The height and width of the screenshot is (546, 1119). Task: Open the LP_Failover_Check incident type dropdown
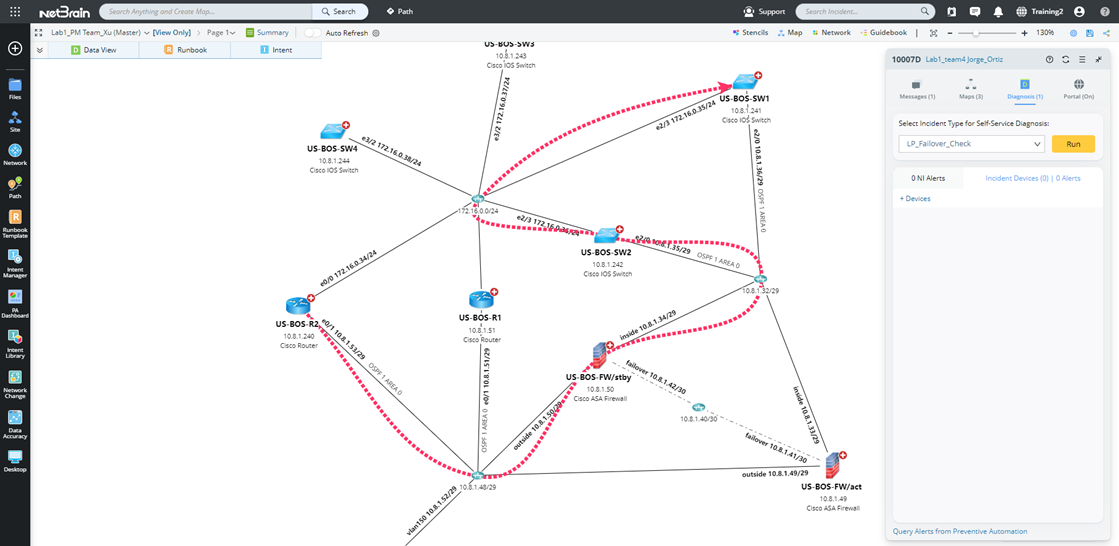(971, 144)
